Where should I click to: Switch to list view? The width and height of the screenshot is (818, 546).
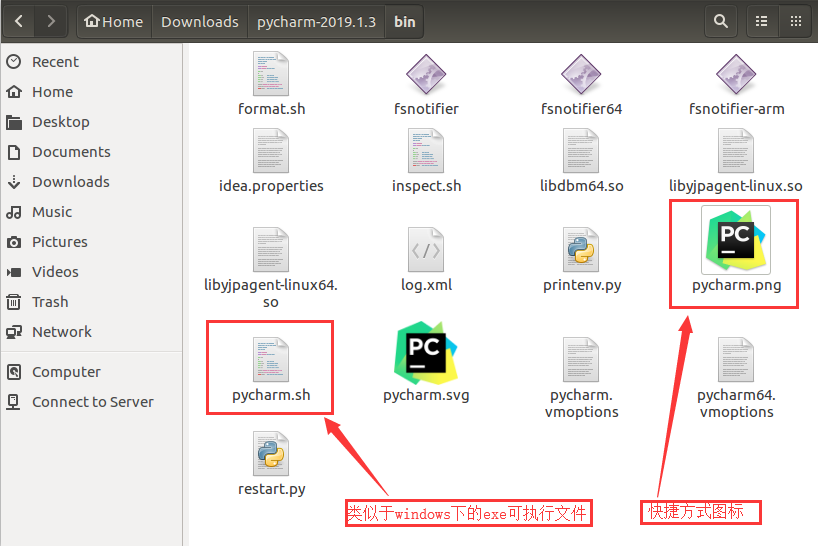click(762, 21)
